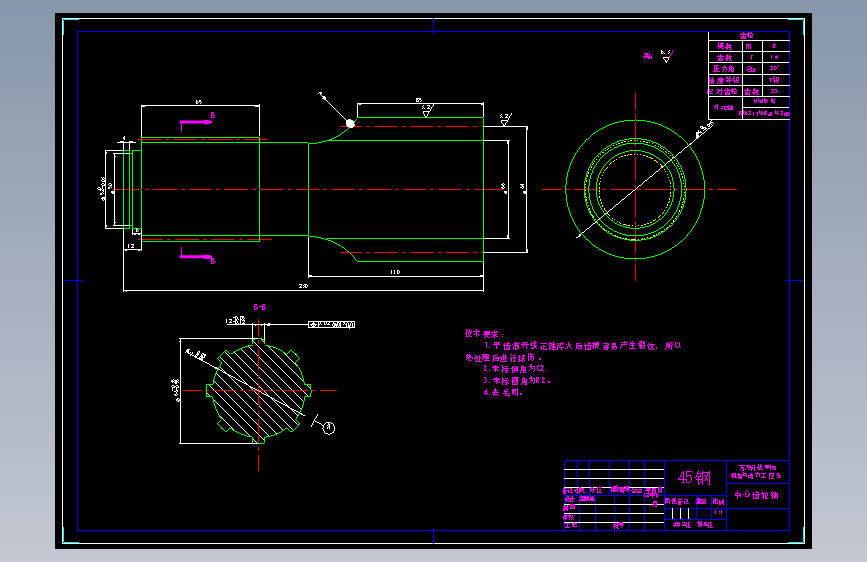Click the 'B-B' section view label
The width and height of the screenshot is (867, 562).
click(260, 307)
